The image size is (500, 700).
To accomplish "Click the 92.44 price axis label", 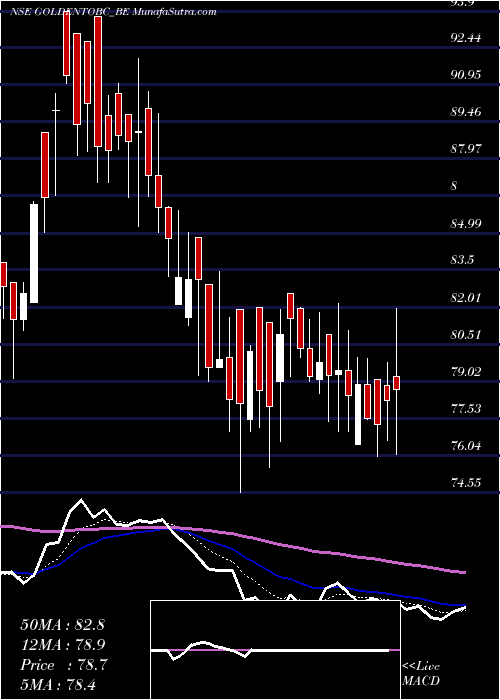I will point(466,38).
